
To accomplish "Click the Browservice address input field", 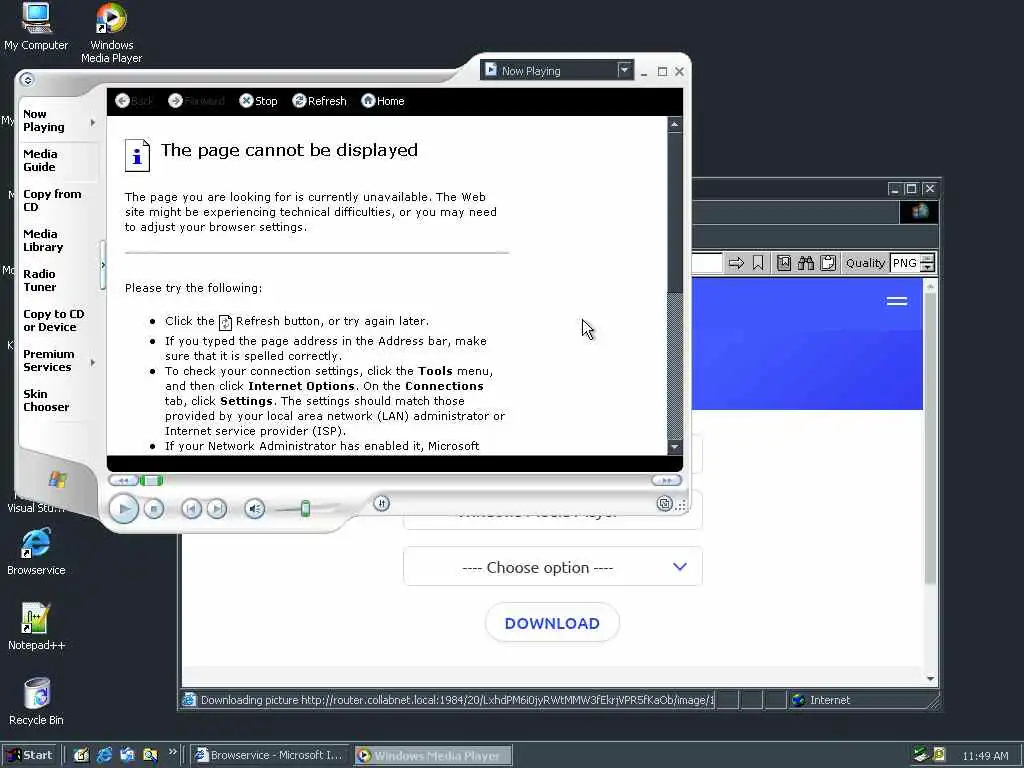I will click(707, 263).
